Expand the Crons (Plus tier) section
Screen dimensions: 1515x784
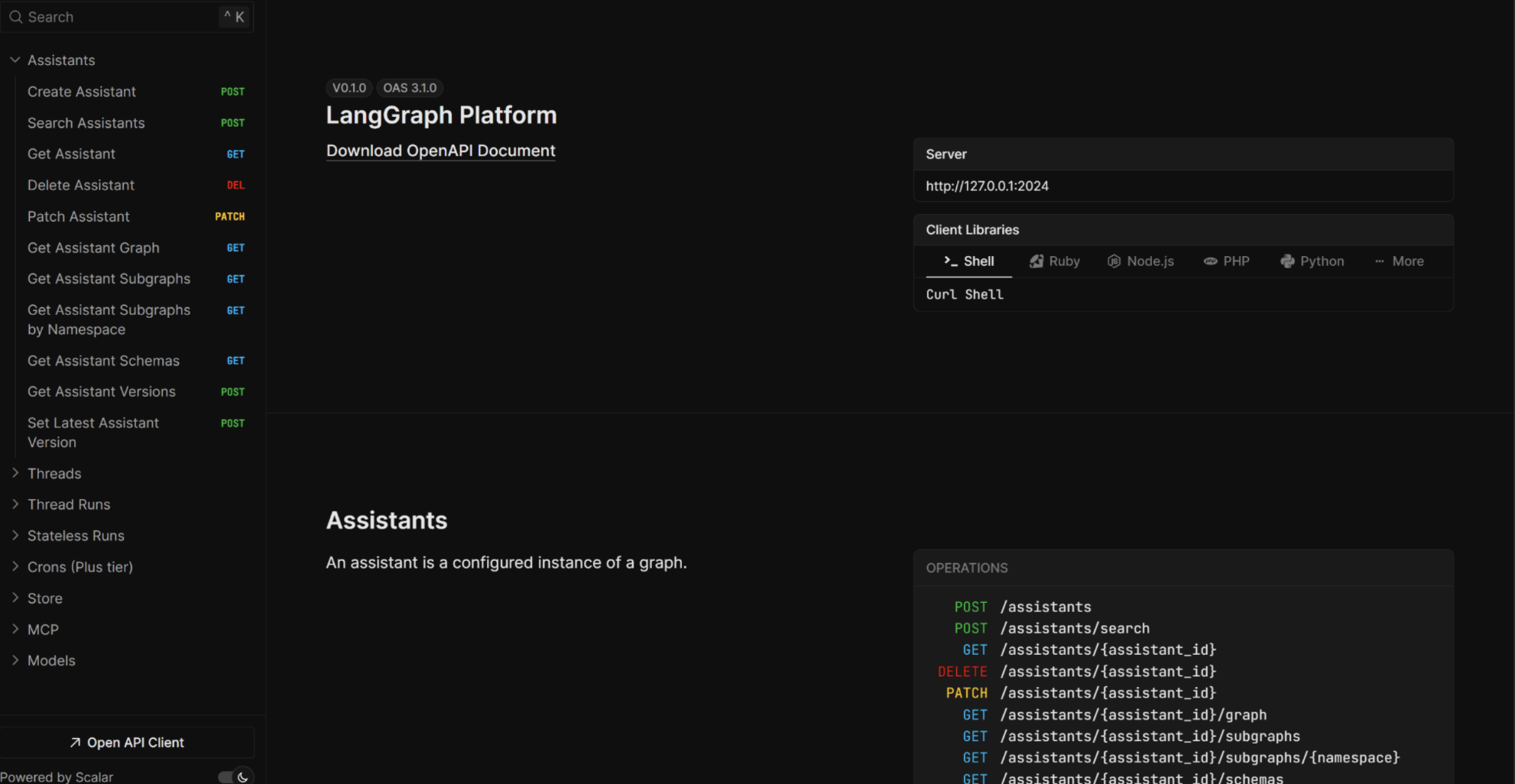[15, 567]
